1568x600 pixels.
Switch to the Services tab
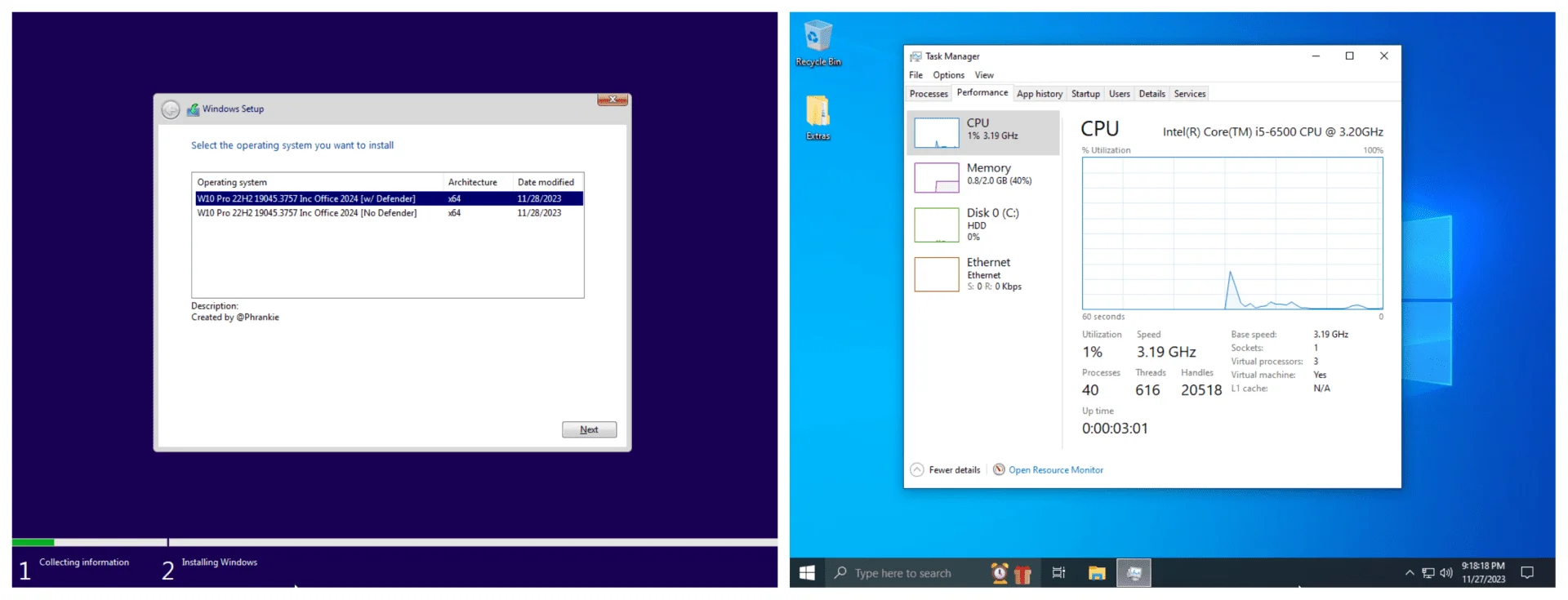[1189, 94]
